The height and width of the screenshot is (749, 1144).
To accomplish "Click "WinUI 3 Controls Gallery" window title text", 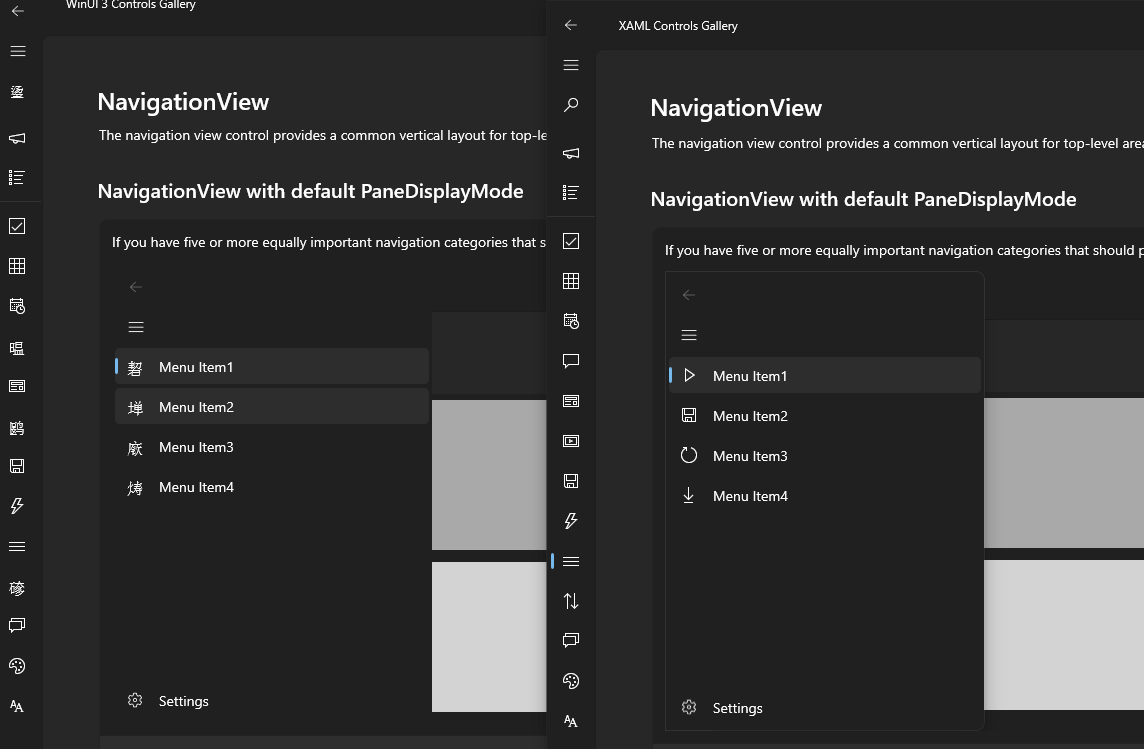I will [131, 4].
